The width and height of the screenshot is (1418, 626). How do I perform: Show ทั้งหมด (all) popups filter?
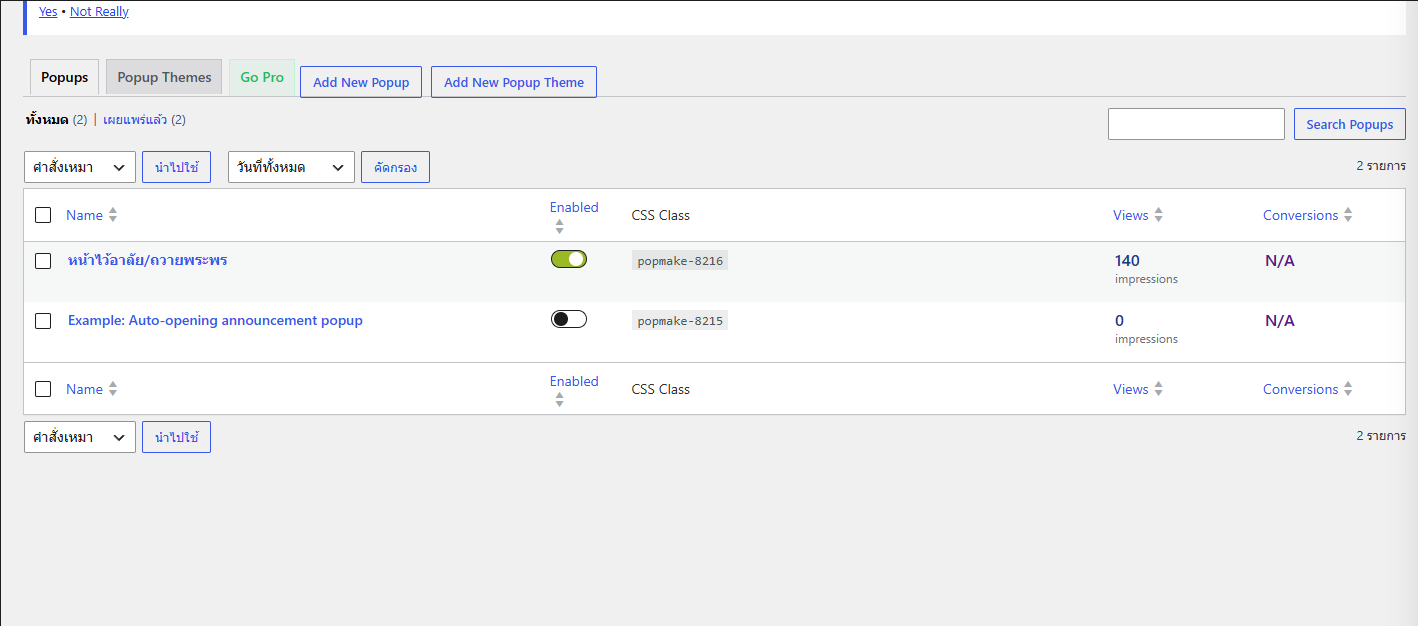pyautogui.click(x=47, y=120)
